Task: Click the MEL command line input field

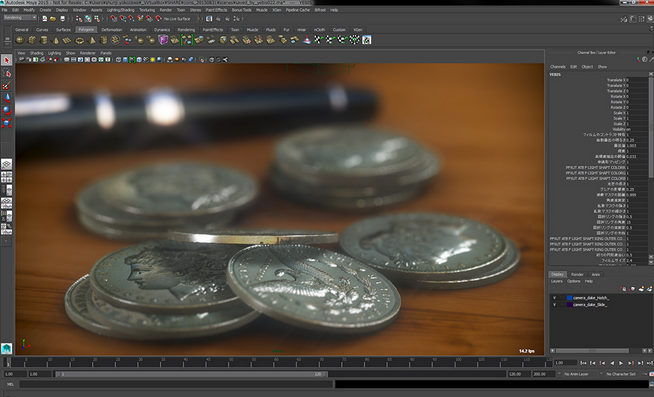Action: coord(176,384)
